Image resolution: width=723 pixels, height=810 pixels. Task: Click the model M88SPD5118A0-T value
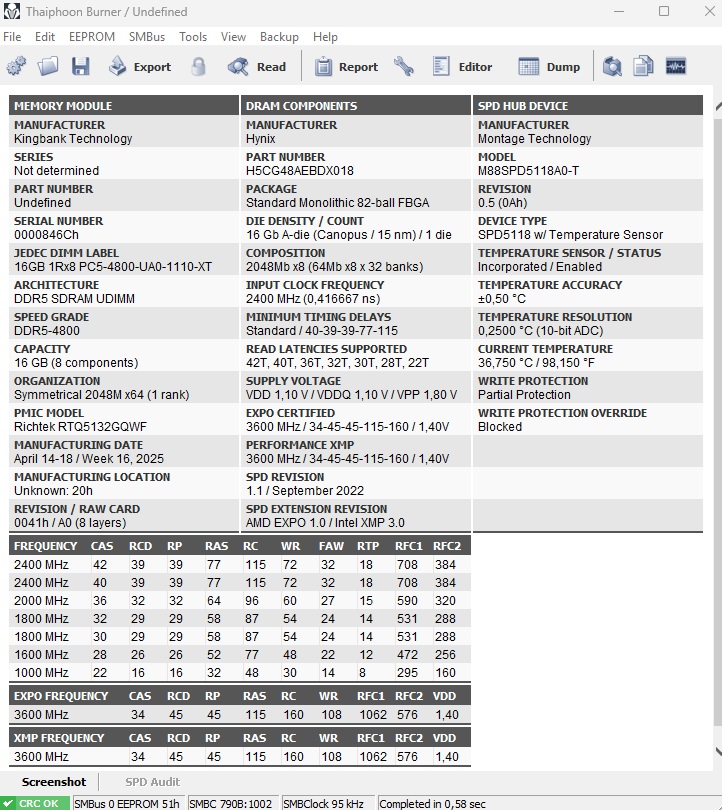[528, 171]
